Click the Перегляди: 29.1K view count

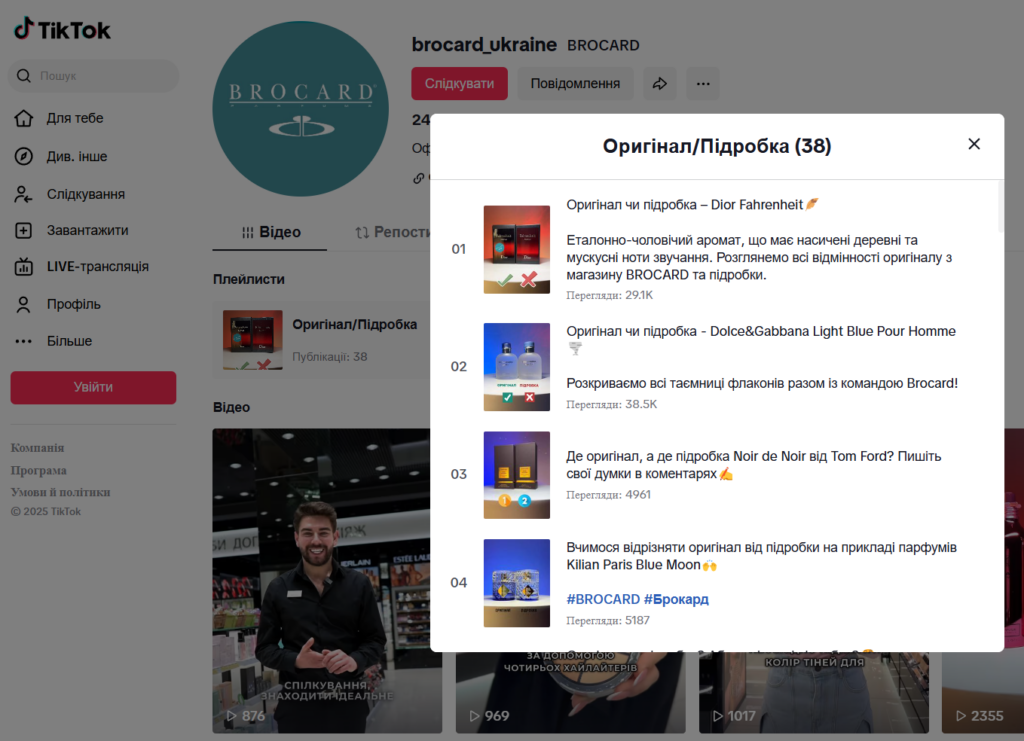pyautogui.click(x=609, y=295)
